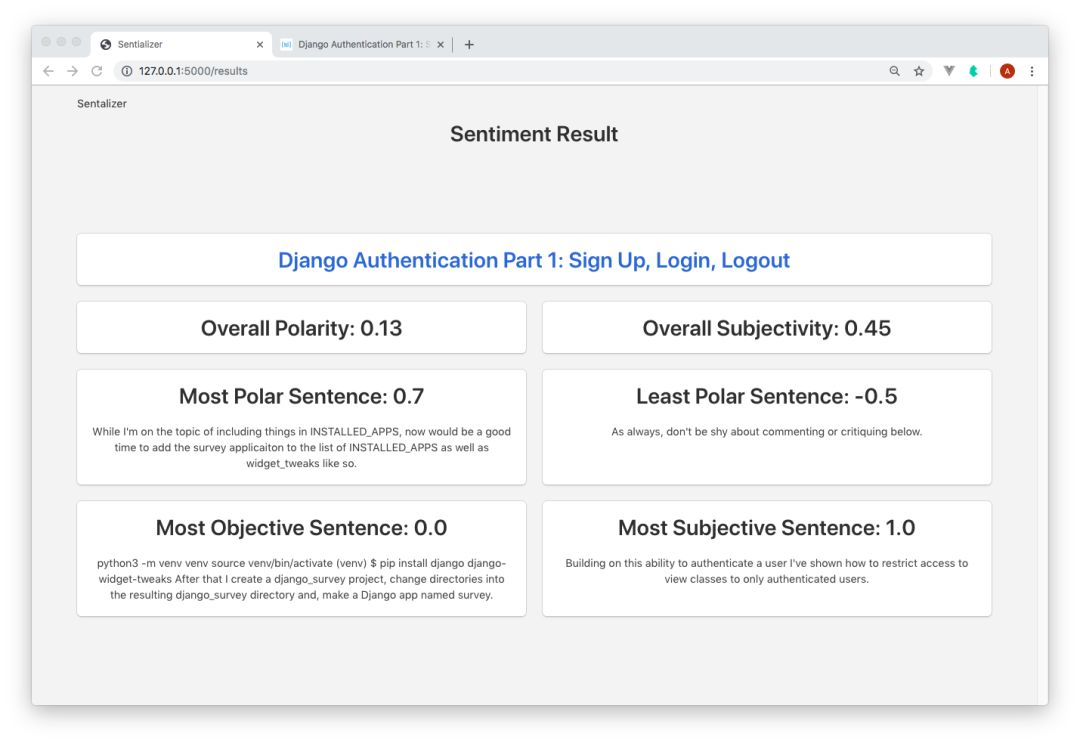Click the green extension icon
1080x743 pixels.
point(973,71)
